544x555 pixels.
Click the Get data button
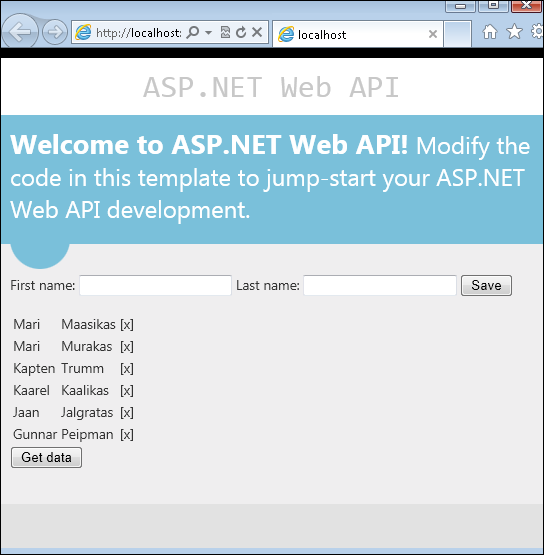(46, 458)
